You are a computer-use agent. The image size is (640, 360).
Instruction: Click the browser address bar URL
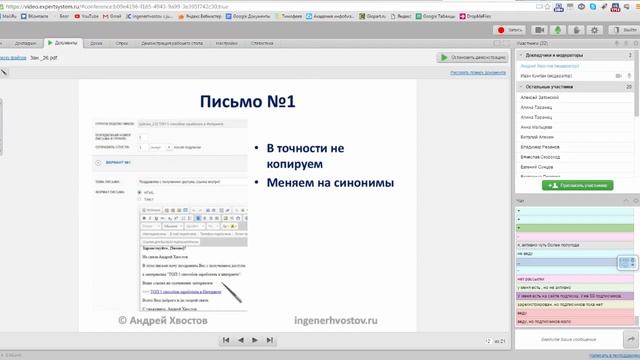(x=118, y=7)
